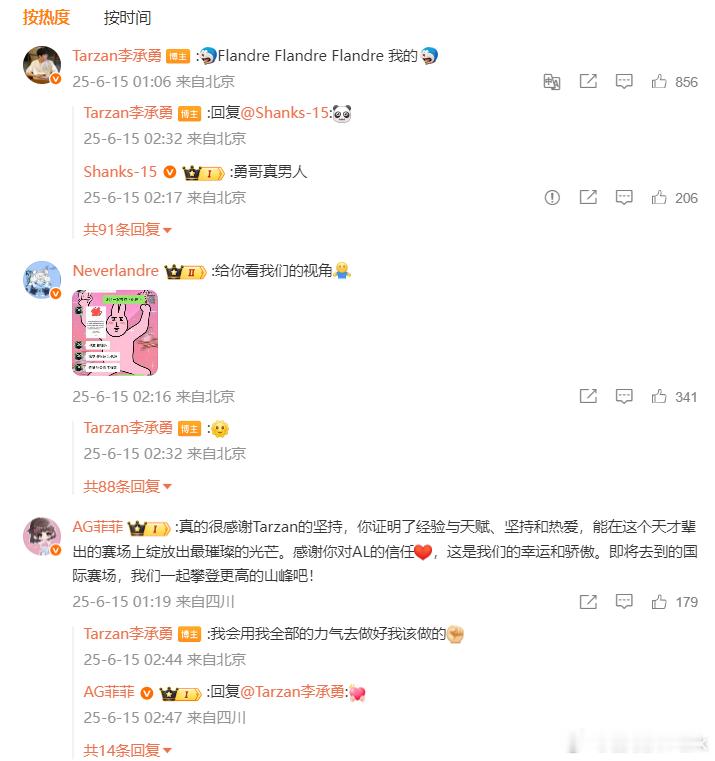Click translate icon on Tarzan's top comment
Image resolution: width=715 pixels, height=761 pixels.
pyautogui.click(x=551, y=82)
